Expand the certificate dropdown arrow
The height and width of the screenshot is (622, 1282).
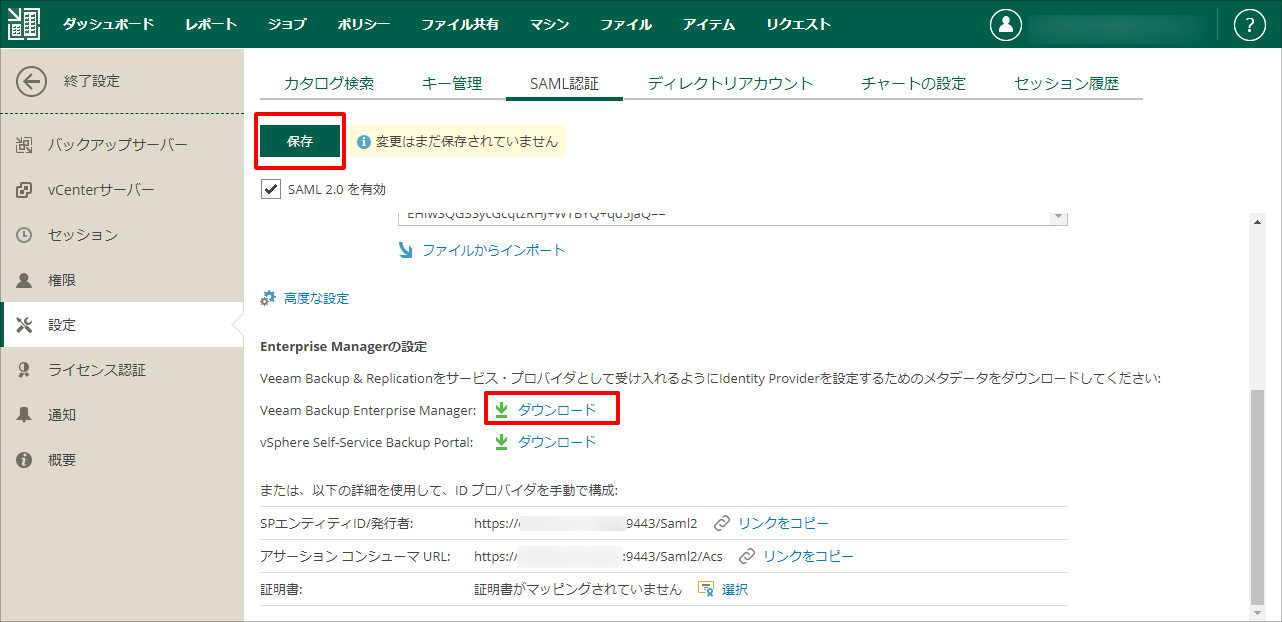[x=1057, y=216]
